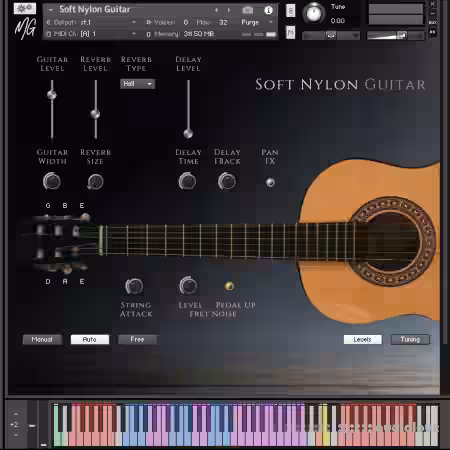Click the pitch bend wheel strip
Viewport: 450px width, 450px height.
pyautogui.click(x=32, y=425)
